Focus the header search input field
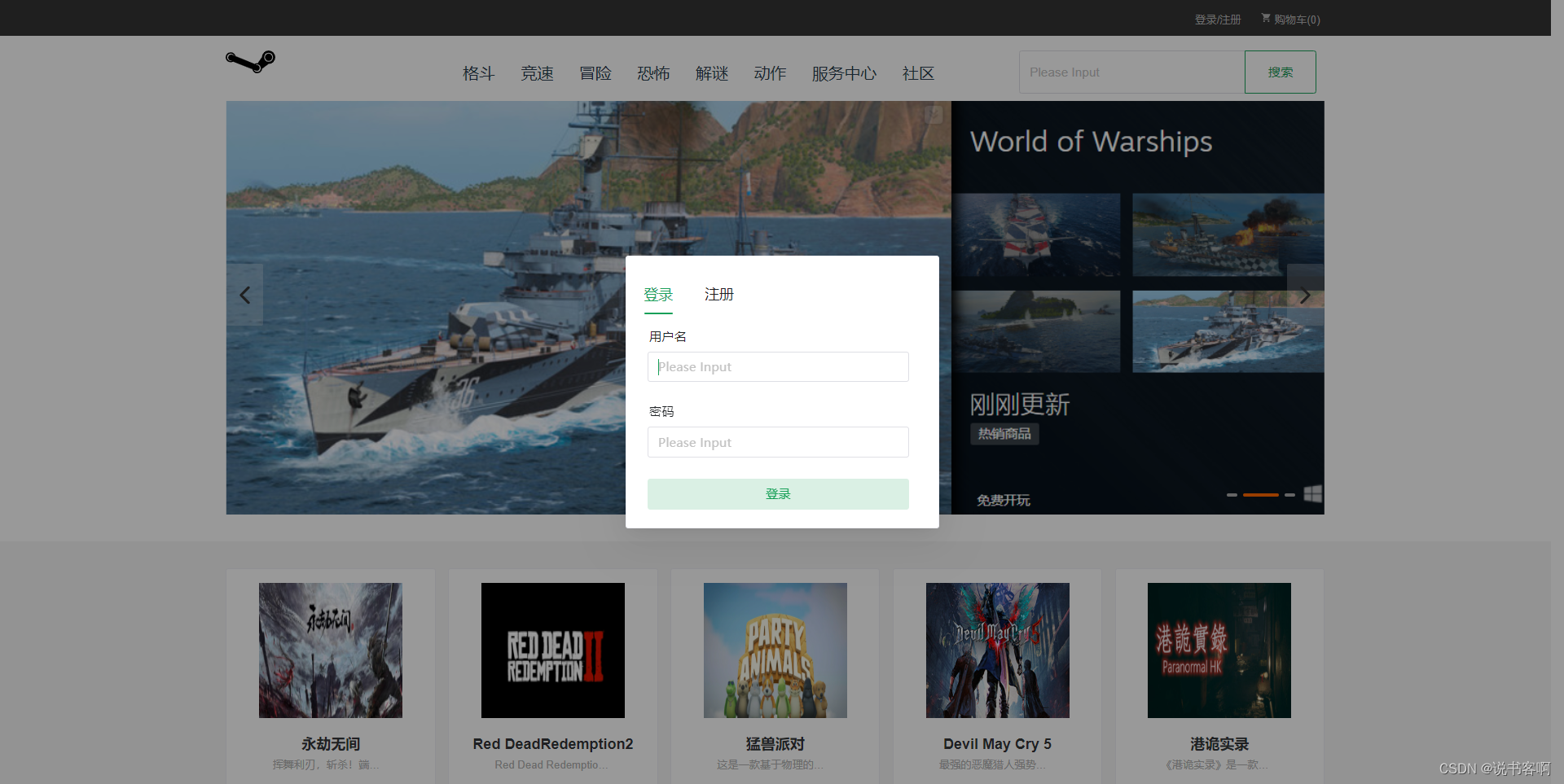This screenshot has width=1564, height=784. pyautogui.click(x=1131, y=72)
